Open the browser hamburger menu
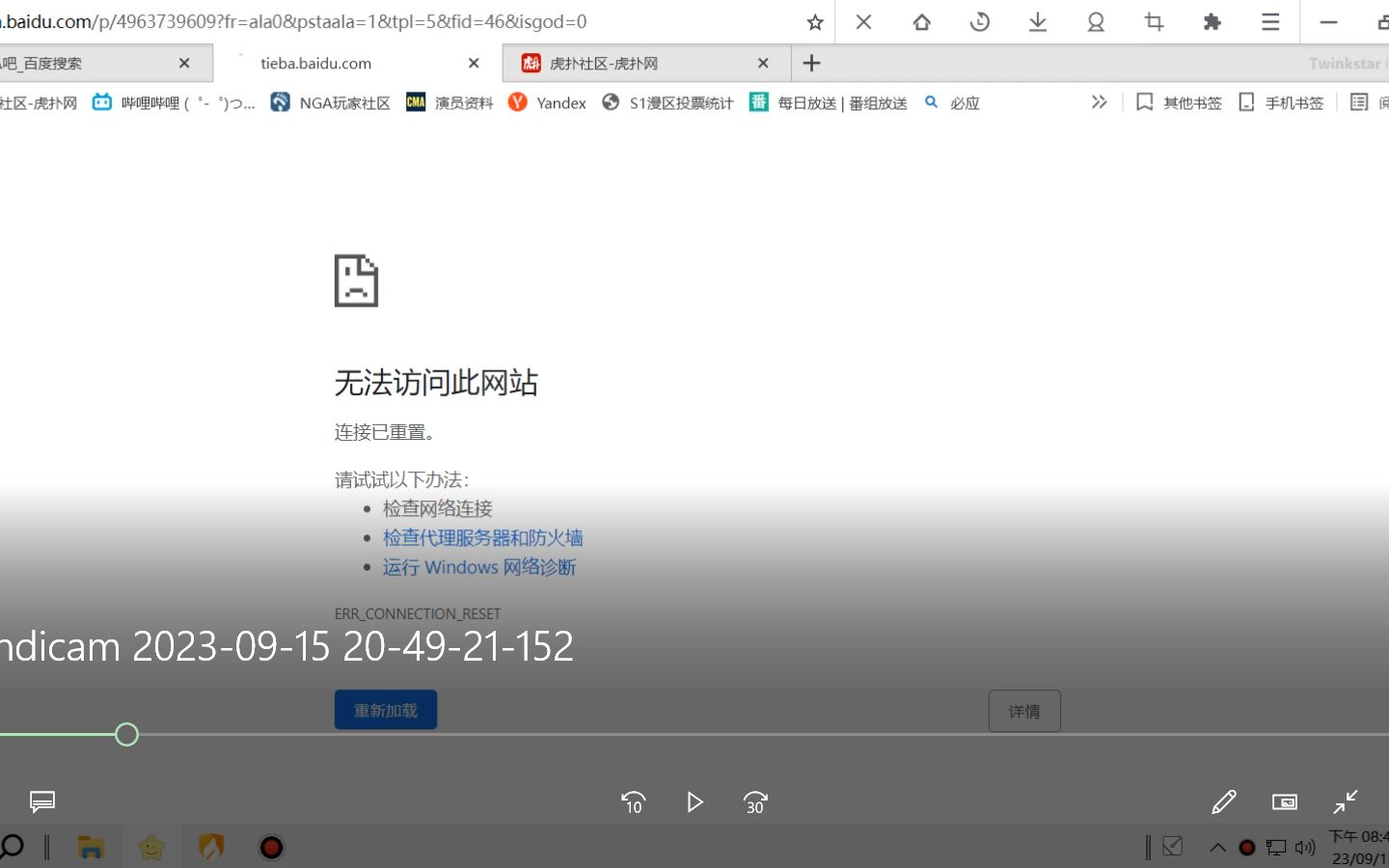Image resolution: width=1389 pixels, height=868 pixels. pyautogui.click(x=1270, y=21)
